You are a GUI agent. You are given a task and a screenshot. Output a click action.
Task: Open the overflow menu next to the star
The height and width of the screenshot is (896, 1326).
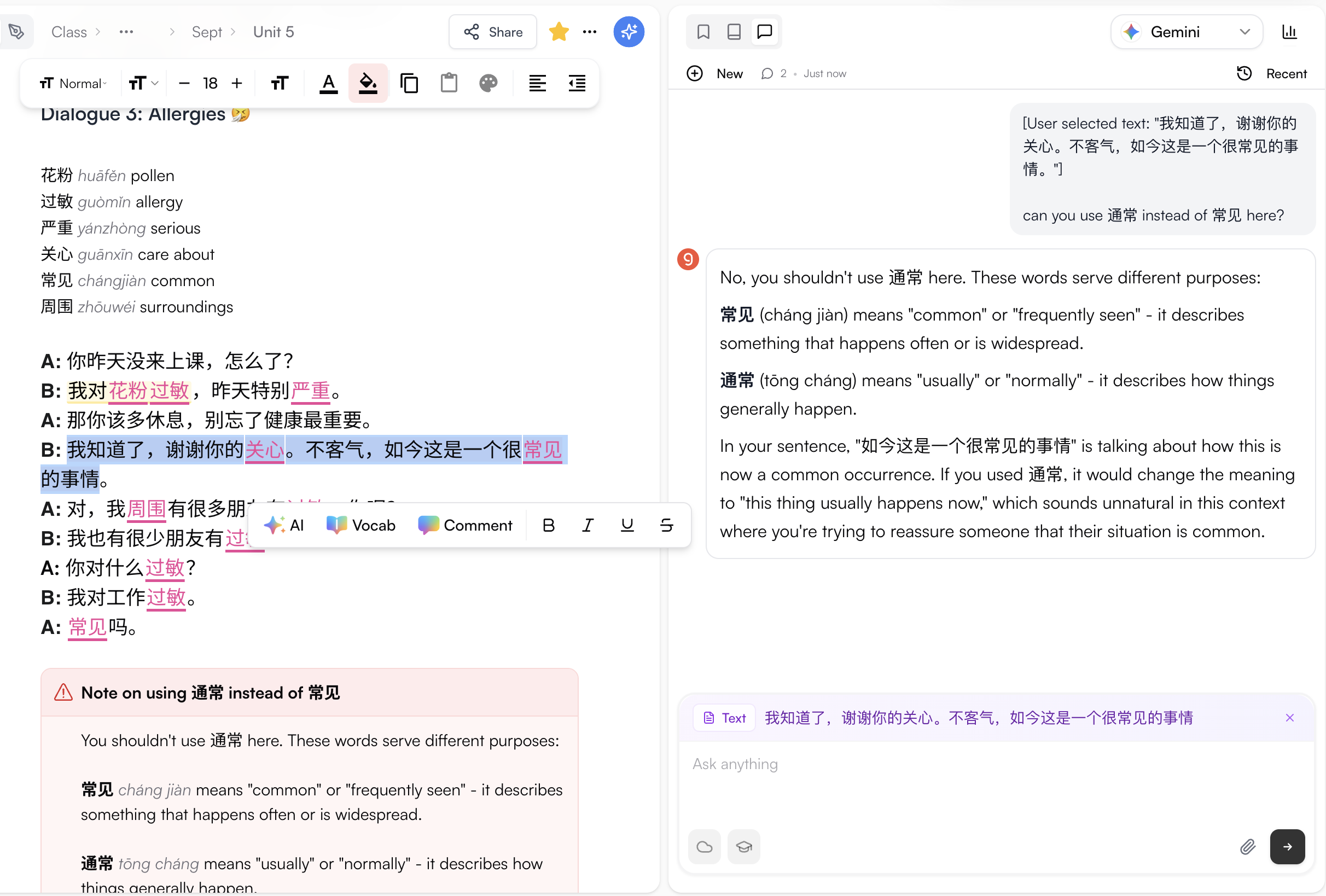click(590, 32)
